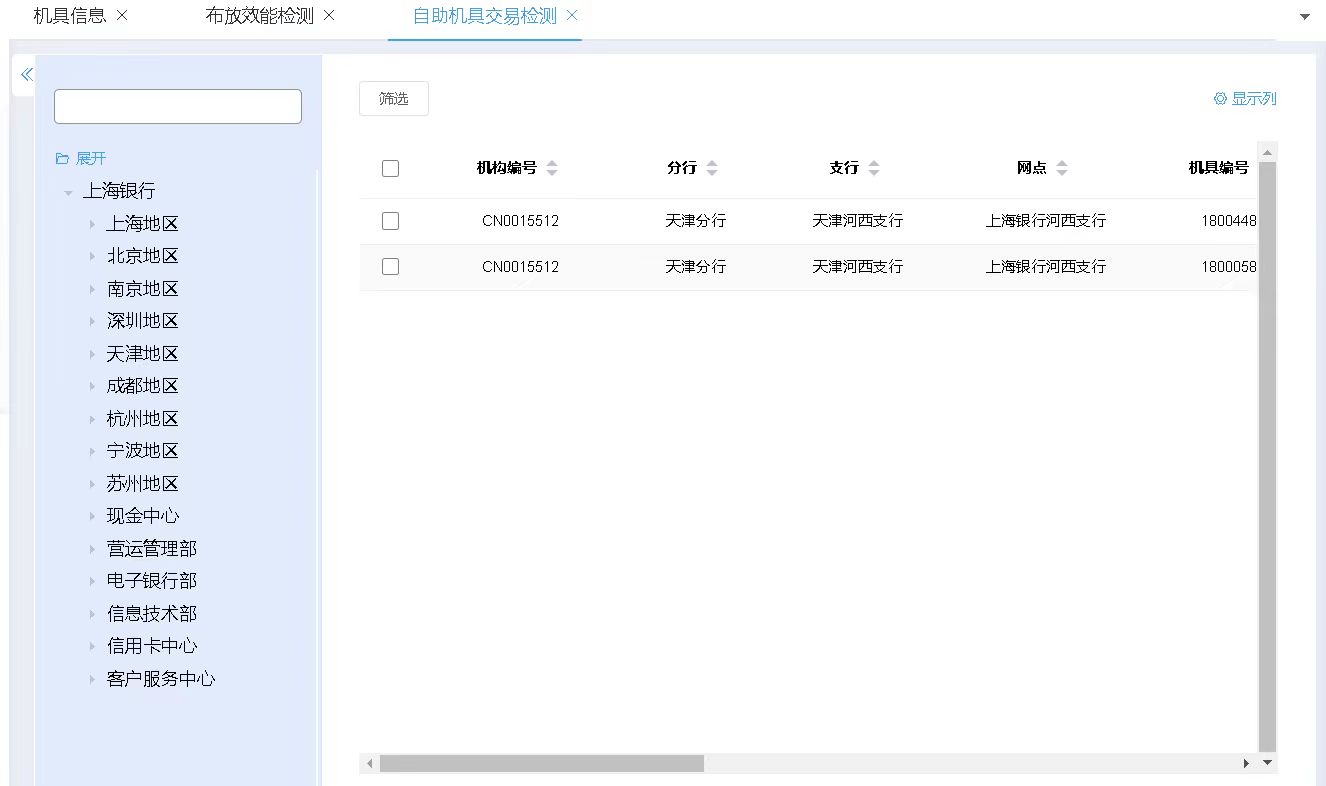This screenshot has width=1326, height=786.
Task: Click 天津分行 in the second row
Action: [x=696, y=267]
